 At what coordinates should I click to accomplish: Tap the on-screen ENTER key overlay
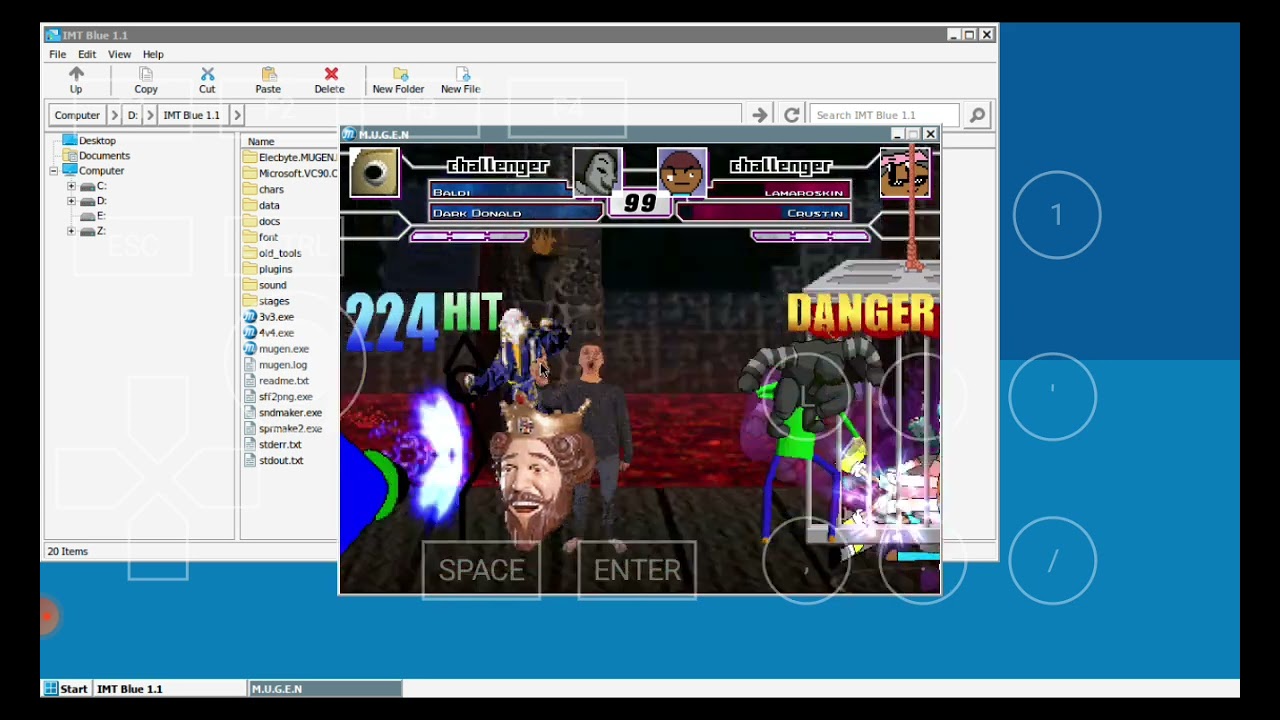tap(637, 570)
